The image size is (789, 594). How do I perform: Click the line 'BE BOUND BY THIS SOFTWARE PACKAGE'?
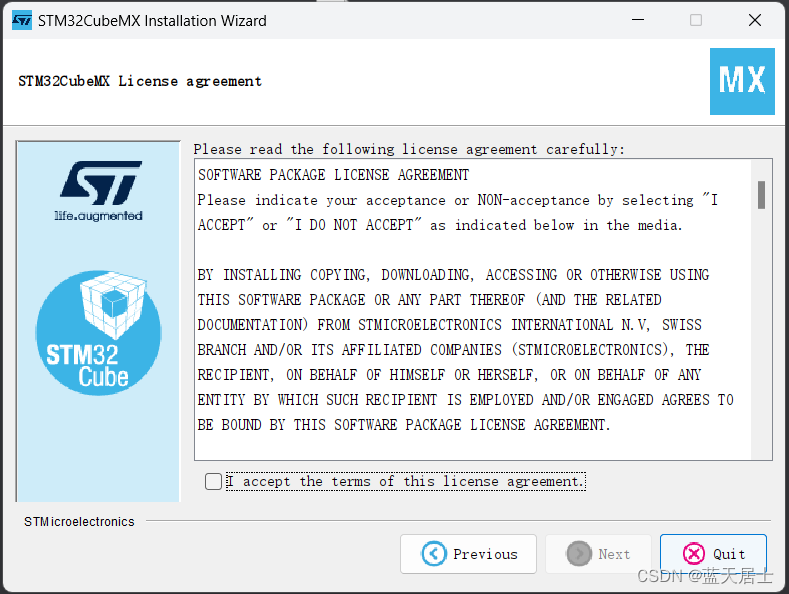coord(404,425)
